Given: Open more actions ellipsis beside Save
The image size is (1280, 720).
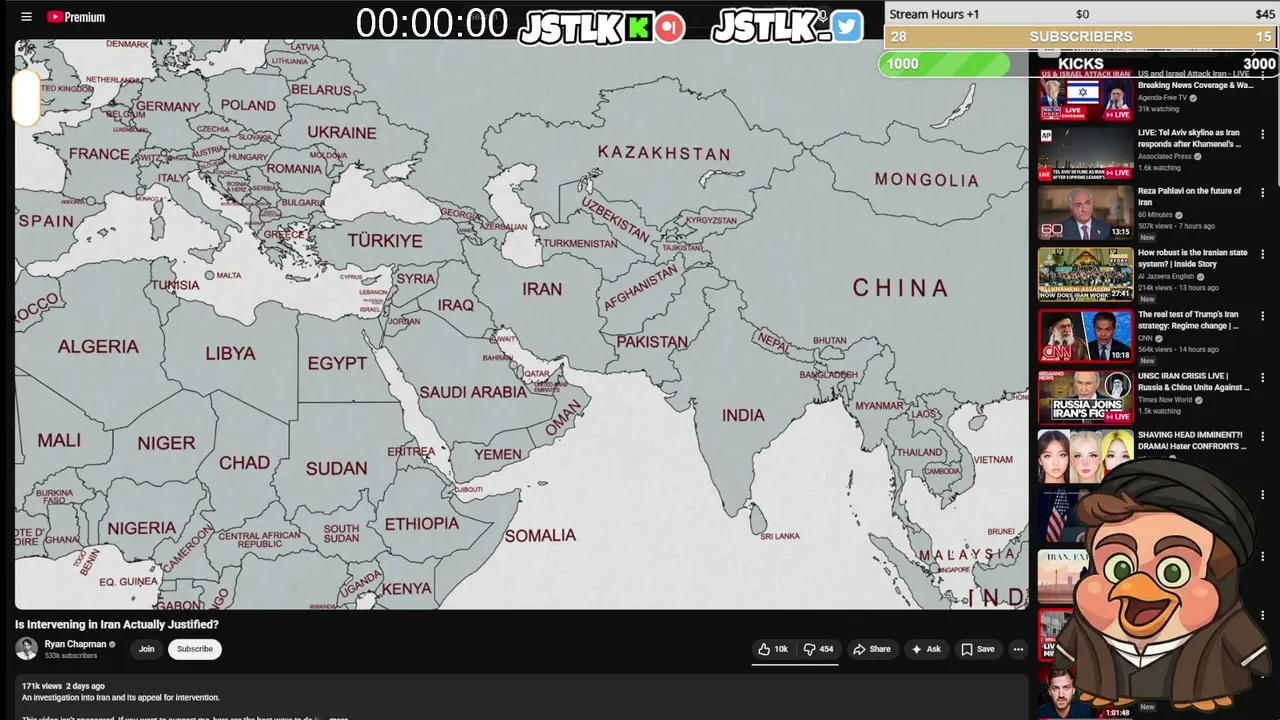Looking at the screenshot, I should click(1018, 649).
